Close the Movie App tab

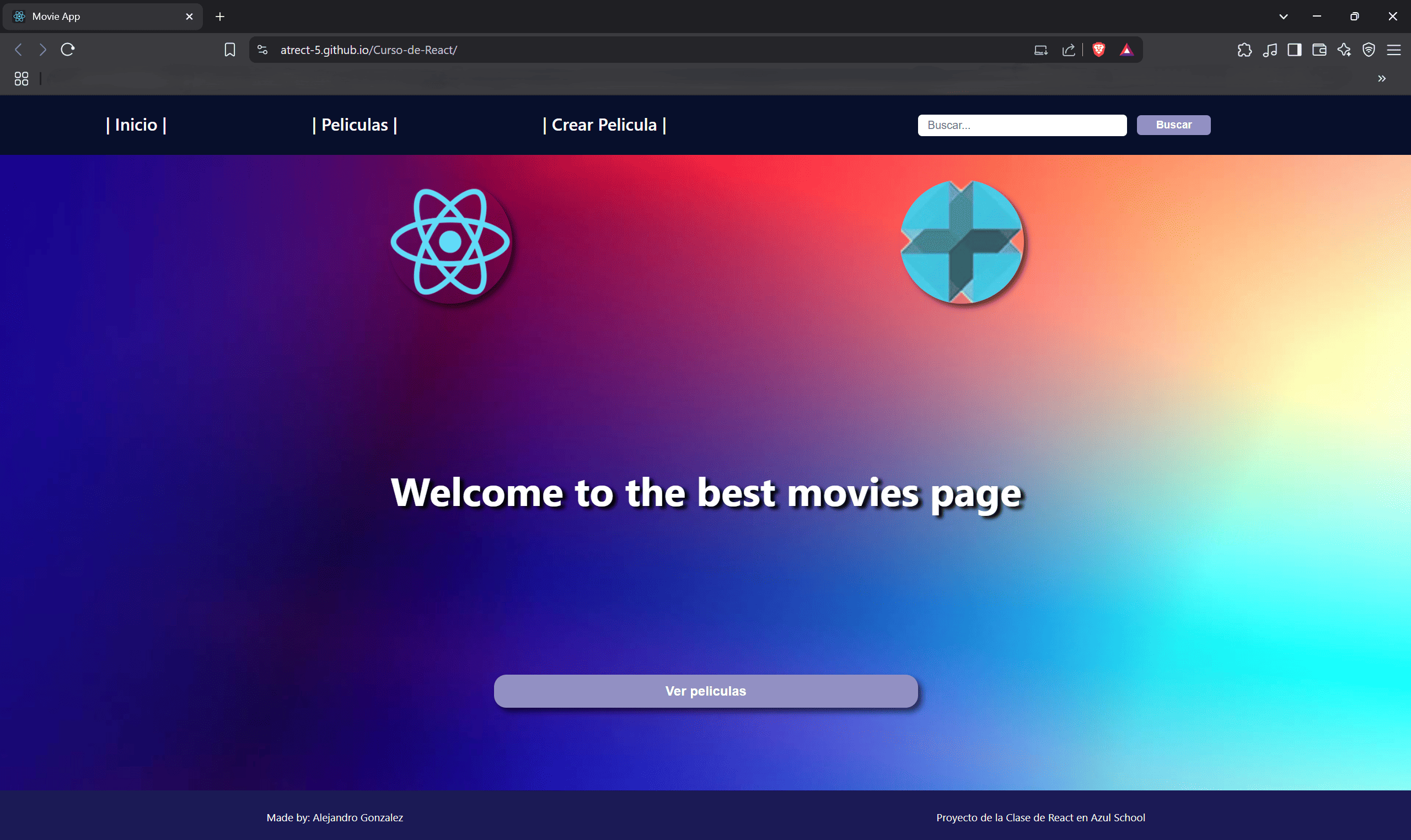(189, 17)
